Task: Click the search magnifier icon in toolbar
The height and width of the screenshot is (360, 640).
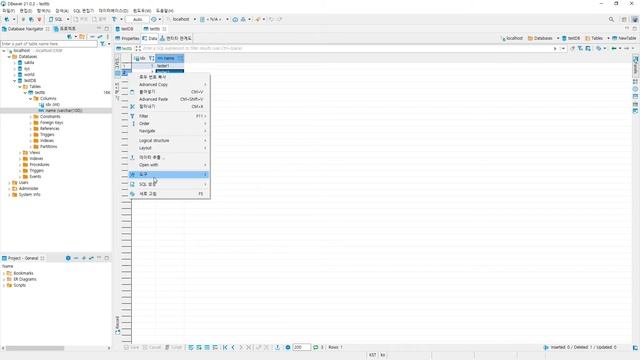Action: [611, 19]
